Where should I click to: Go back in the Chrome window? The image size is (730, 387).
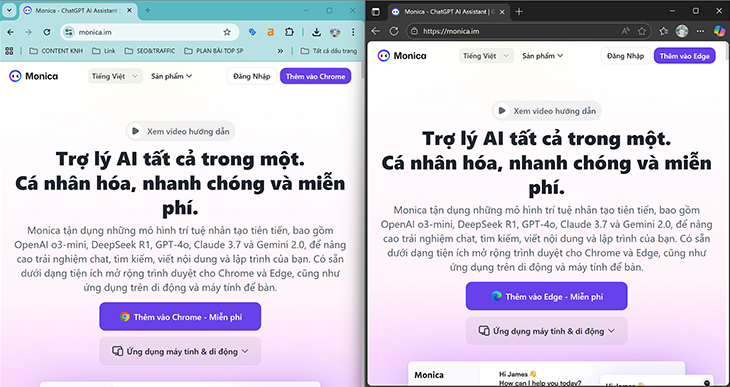[10, 32]
